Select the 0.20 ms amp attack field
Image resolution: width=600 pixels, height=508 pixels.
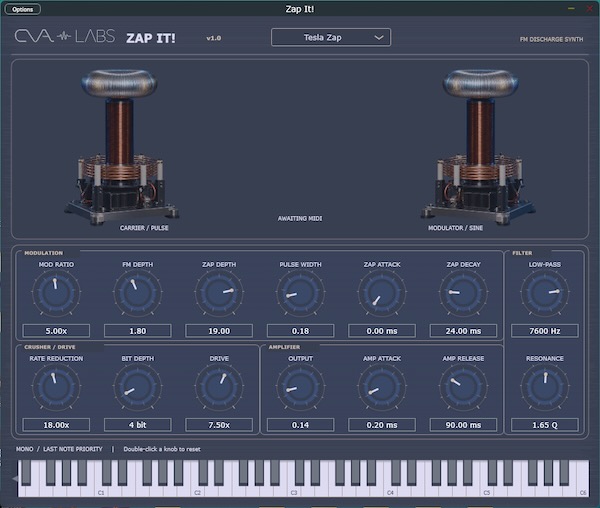[382, 425]
